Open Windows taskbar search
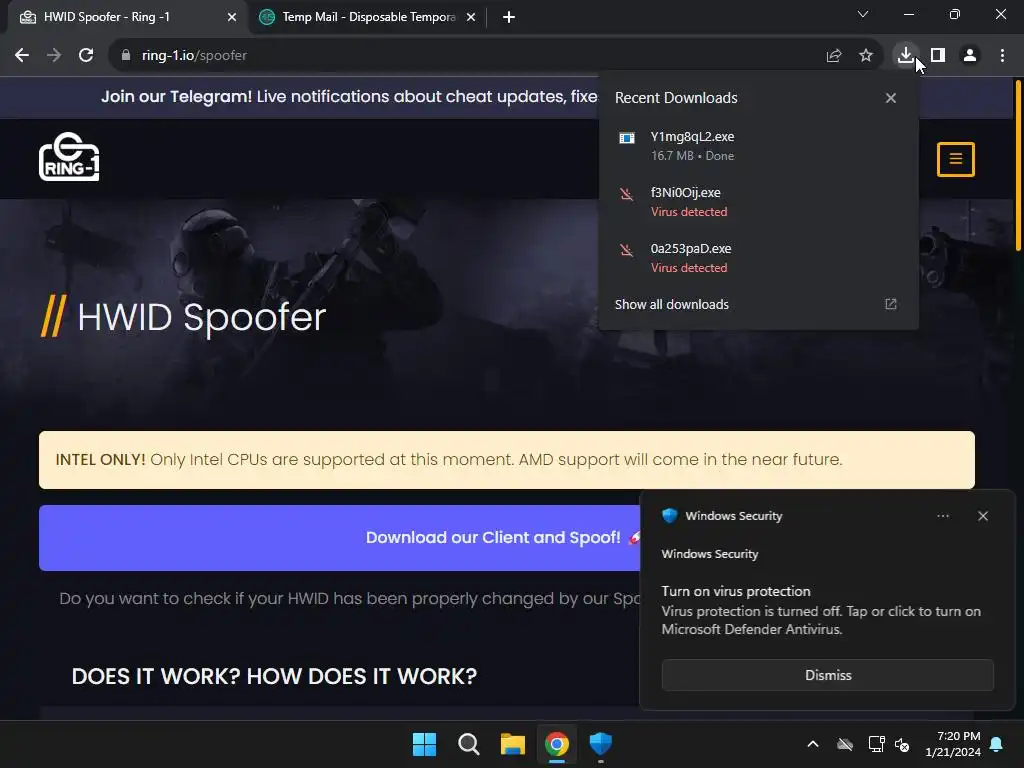 coord(469,744)
